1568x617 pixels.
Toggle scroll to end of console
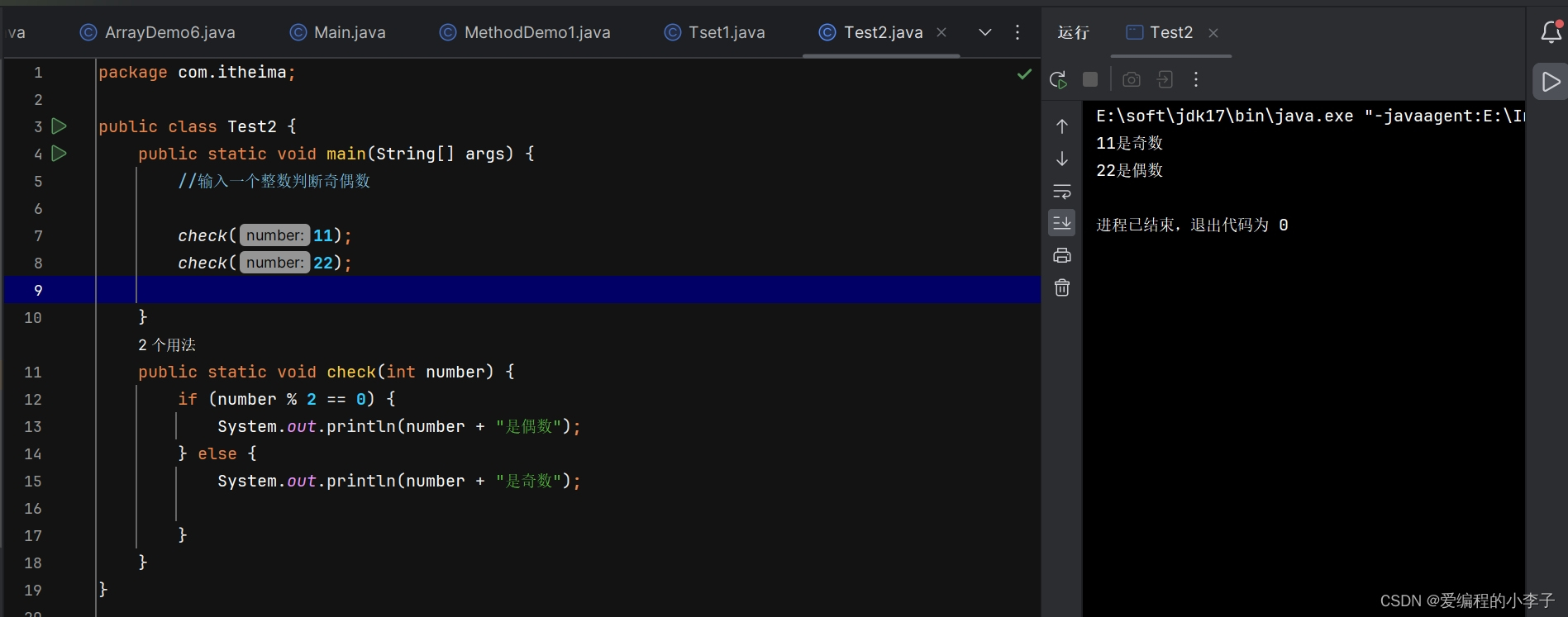[x=1062, y=223]
